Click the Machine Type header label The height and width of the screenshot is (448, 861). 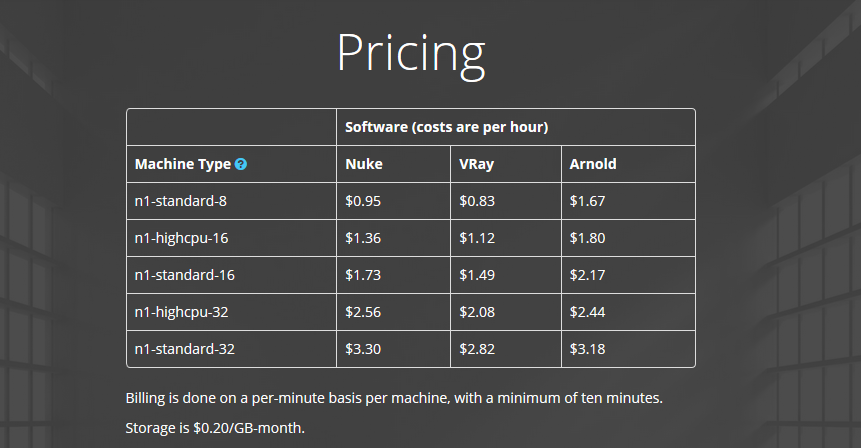(183, 164)
